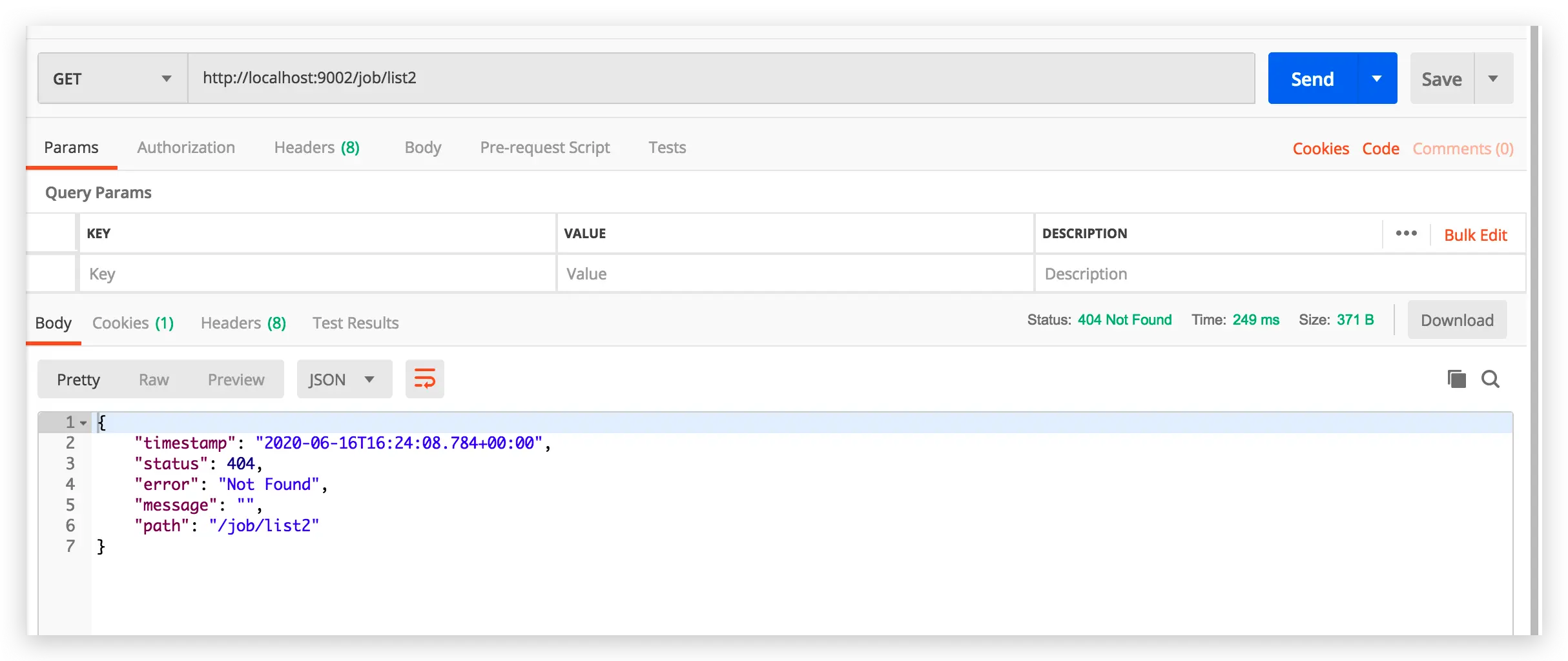
Task: Switch to the Params request tab
Action: coord(71,147)
